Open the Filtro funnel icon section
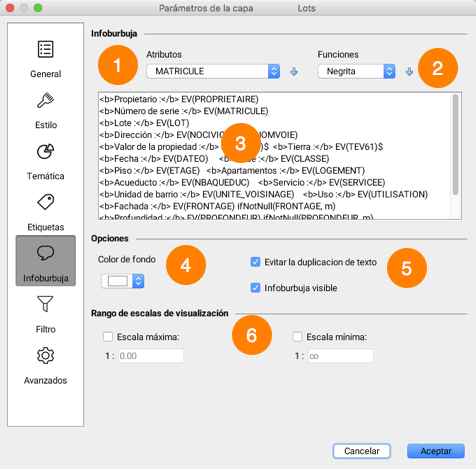 (45, 304)
